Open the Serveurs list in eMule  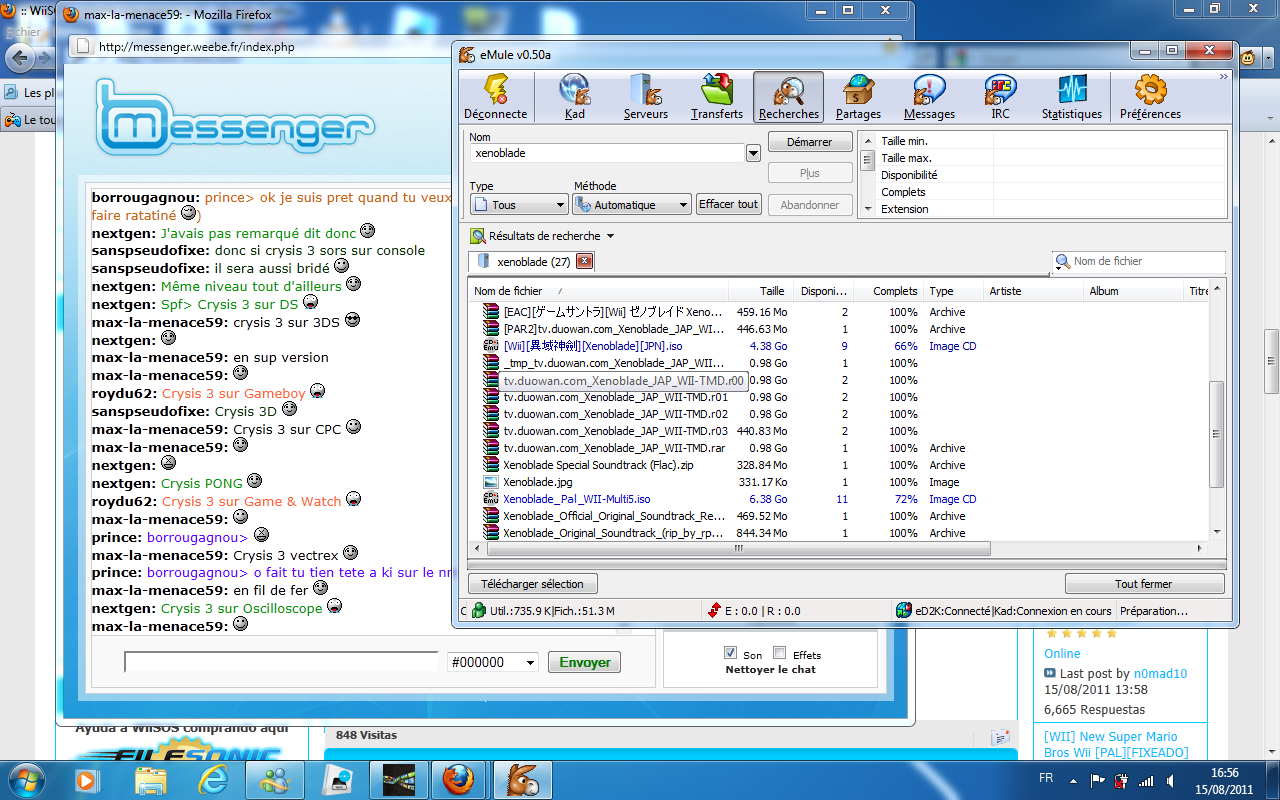coord(646,97)
